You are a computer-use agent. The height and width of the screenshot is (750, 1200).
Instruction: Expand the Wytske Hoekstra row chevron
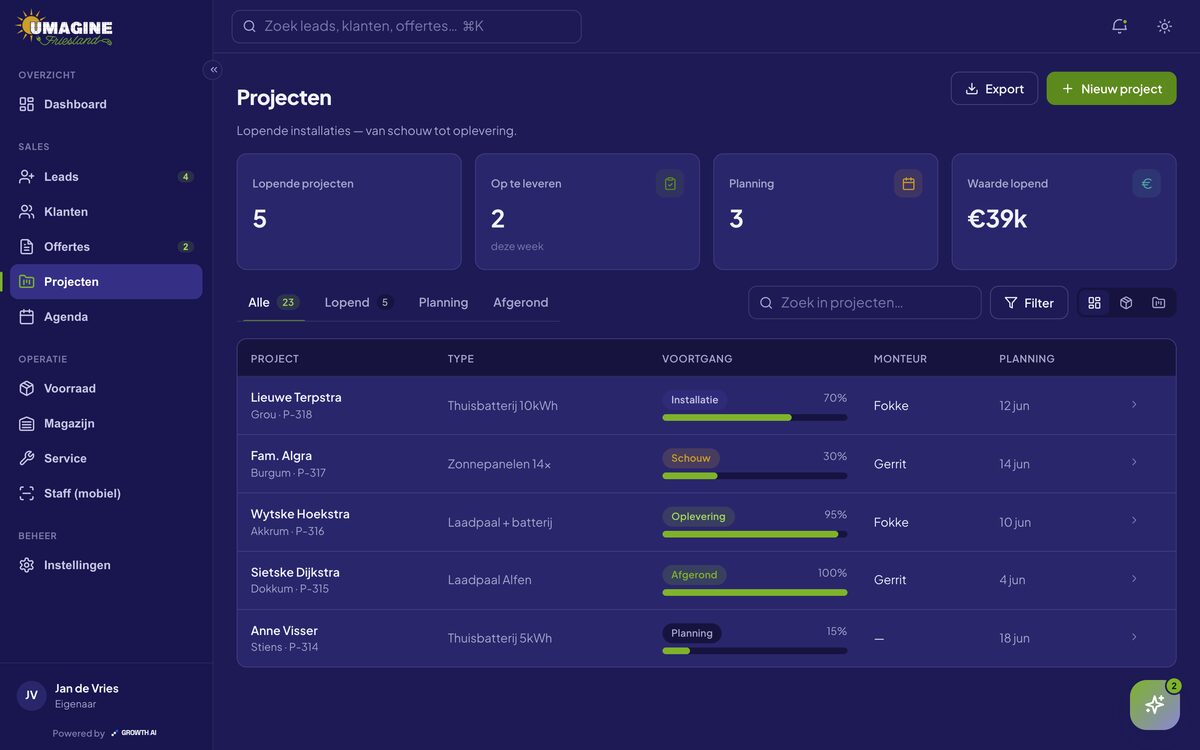1134,521
